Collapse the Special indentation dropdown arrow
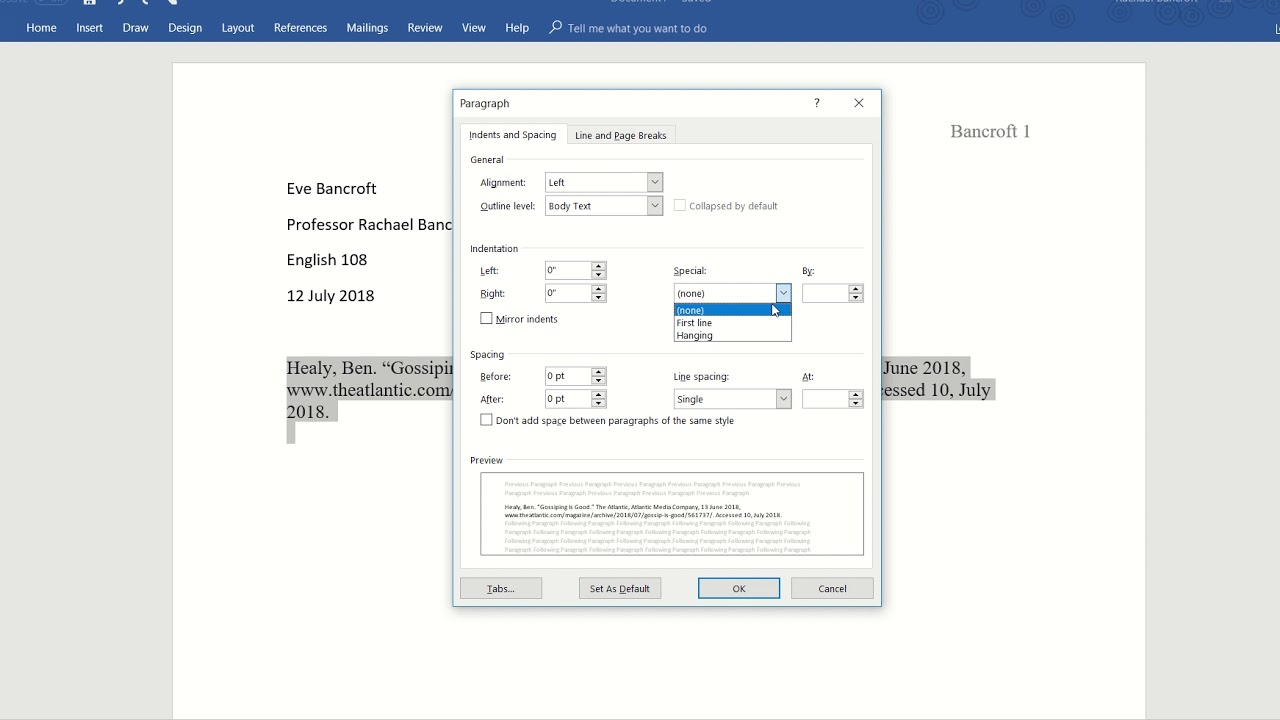 (783, 293)
